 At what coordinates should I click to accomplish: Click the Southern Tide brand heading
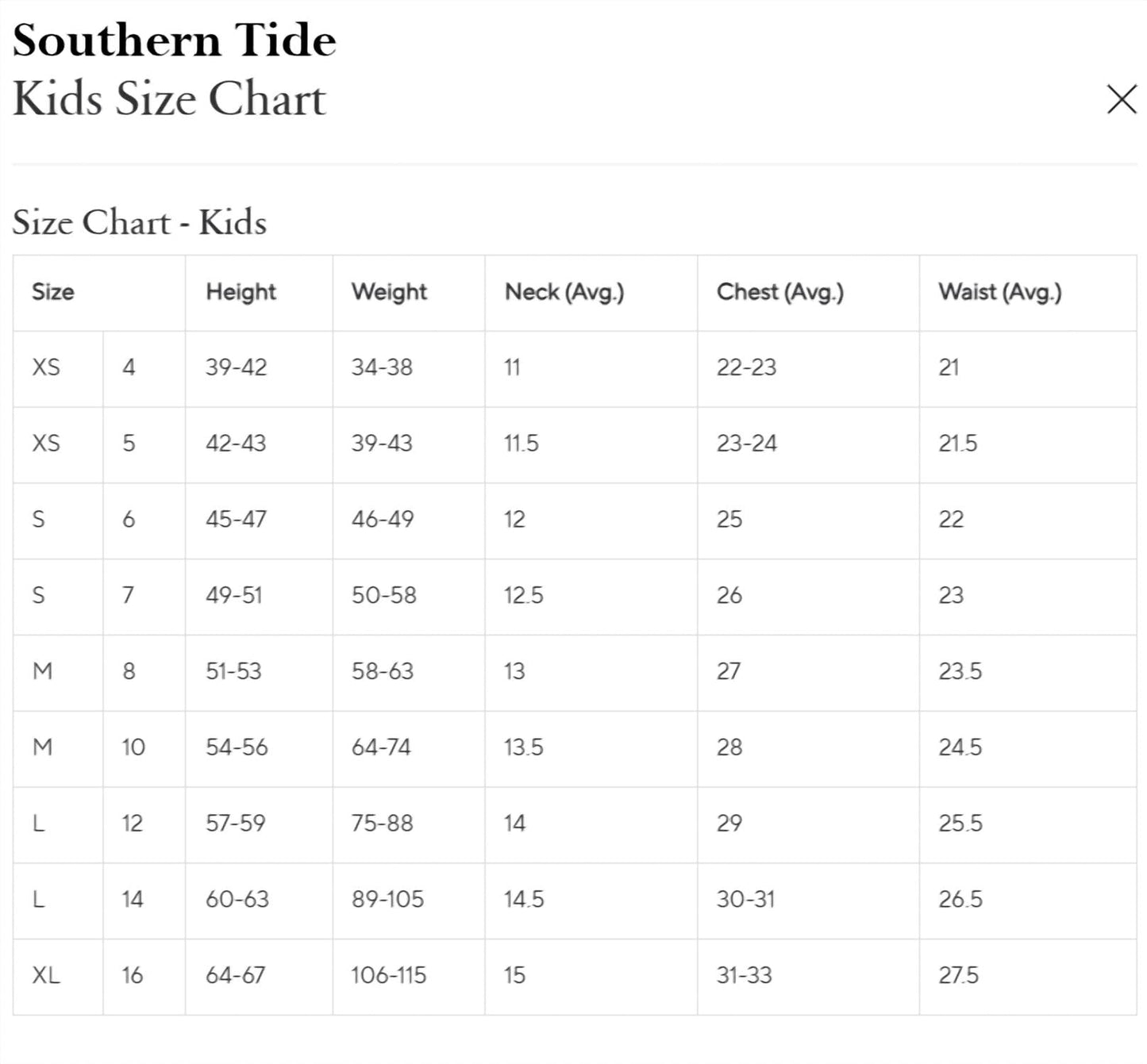[176, 41]
